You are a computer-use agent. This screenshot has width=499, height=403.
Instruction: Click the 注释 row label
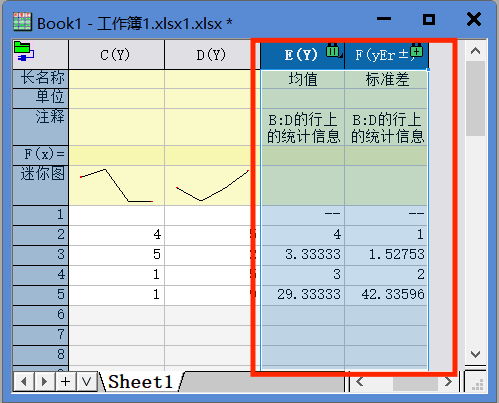click(41, 127)
